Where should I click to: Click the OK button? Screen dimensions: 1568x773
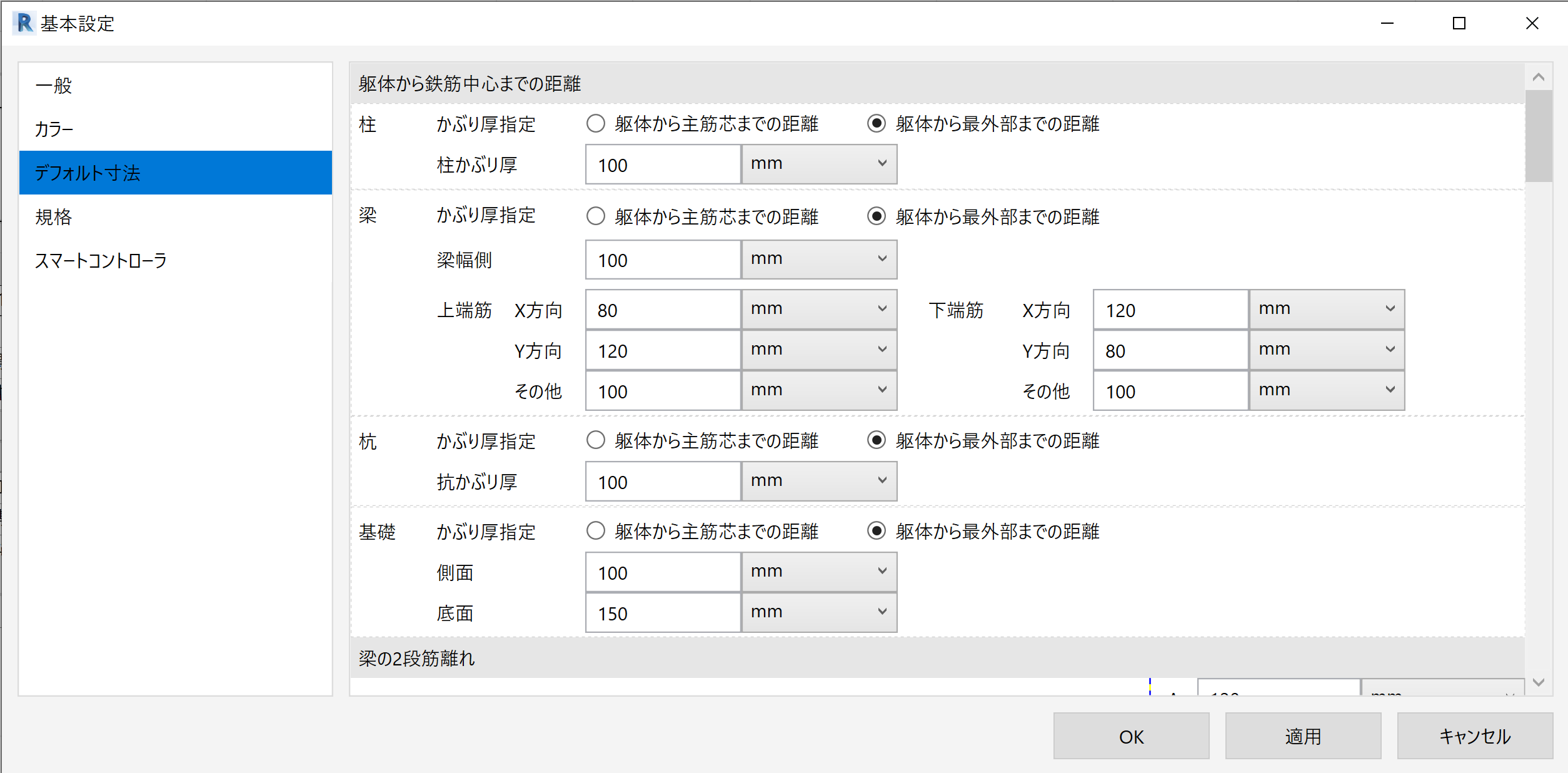point(1131,736)
